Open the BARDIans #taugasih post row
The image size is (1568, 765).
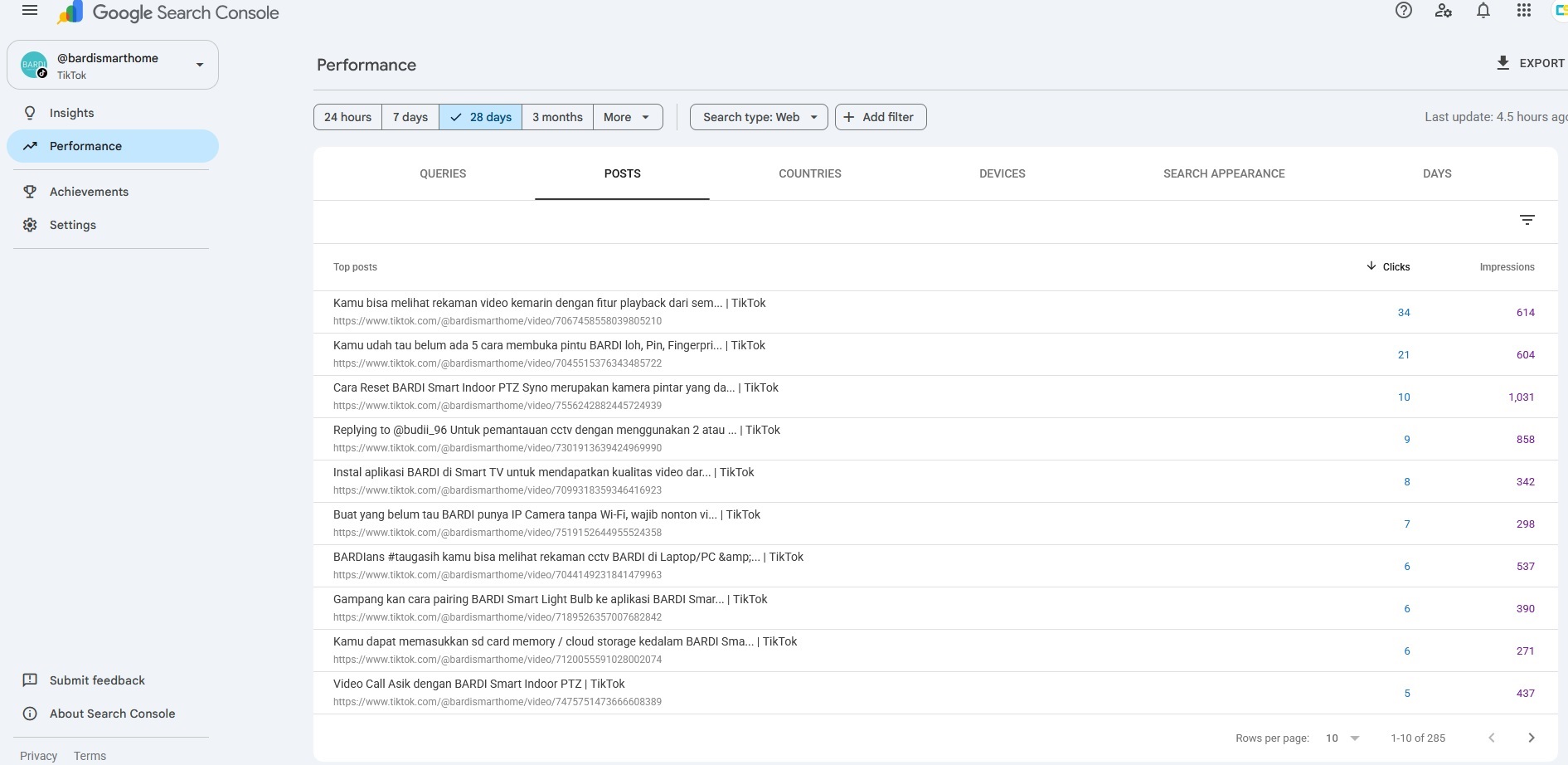pyautogui.click(x=935, y=566)
